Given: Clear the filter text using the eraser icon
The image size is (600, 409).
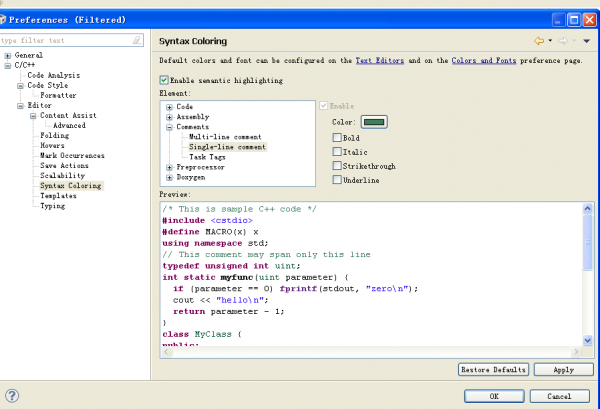Looking at the screenshot, I should (x=138, y=40).
